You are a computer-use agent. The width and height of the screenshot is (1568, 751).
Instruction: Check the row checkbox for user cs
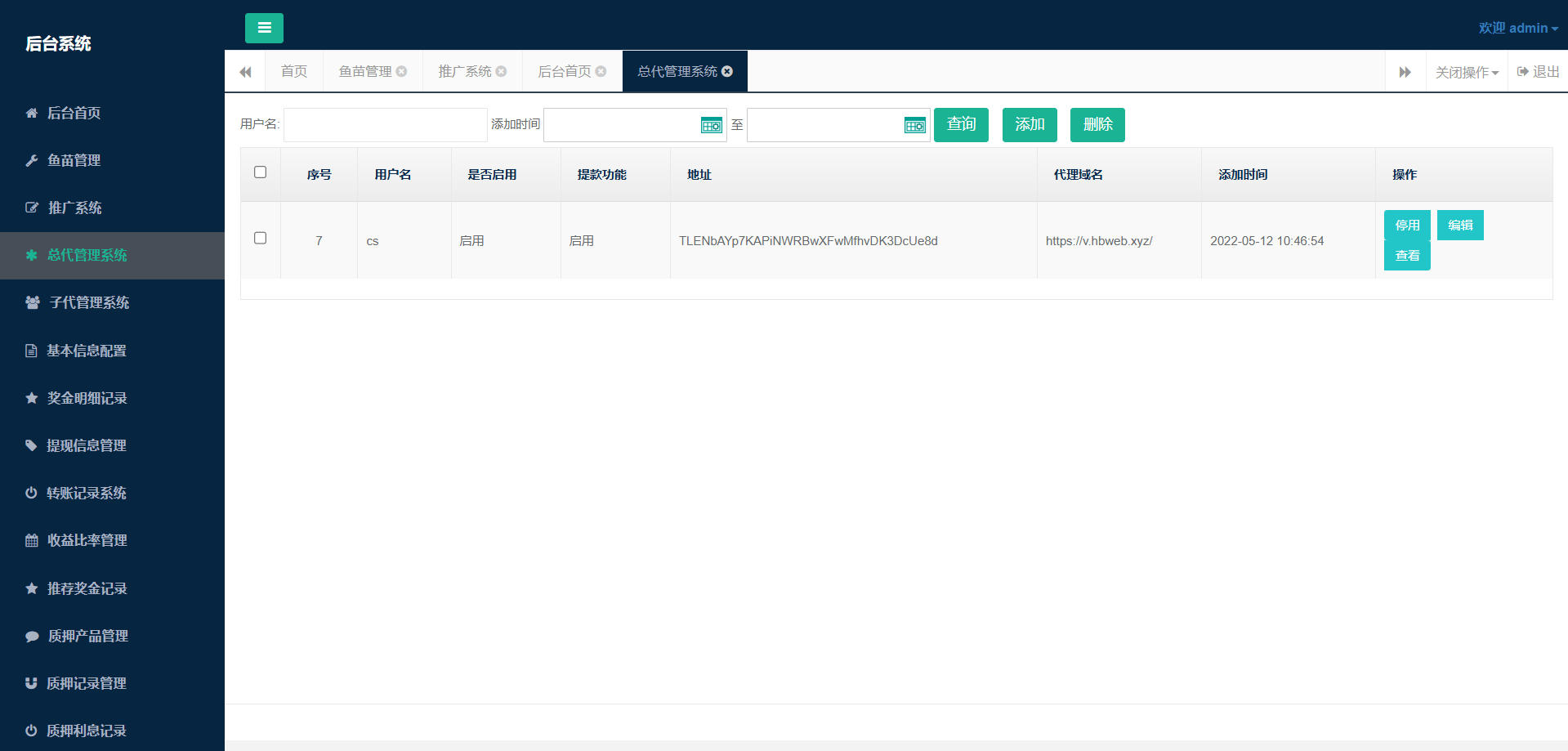(261, 238)
